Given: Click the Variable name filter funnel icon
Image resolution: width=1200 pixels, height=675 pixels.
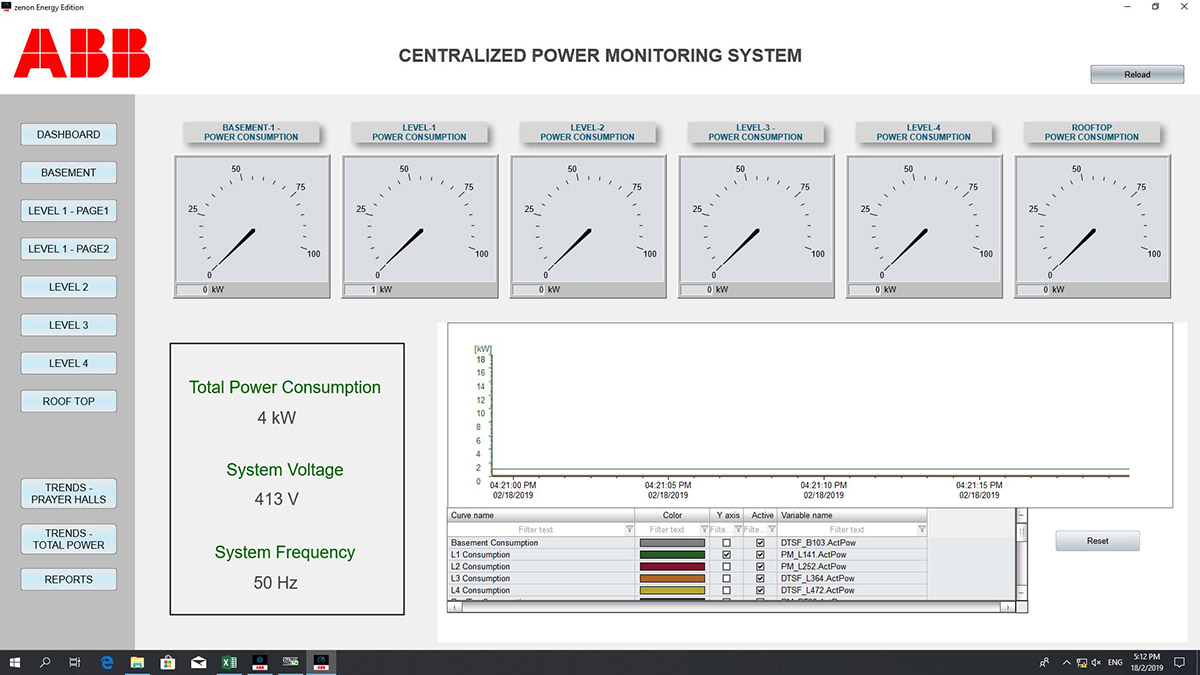Looking at the screenshot, I should click(x=921, y=530).
